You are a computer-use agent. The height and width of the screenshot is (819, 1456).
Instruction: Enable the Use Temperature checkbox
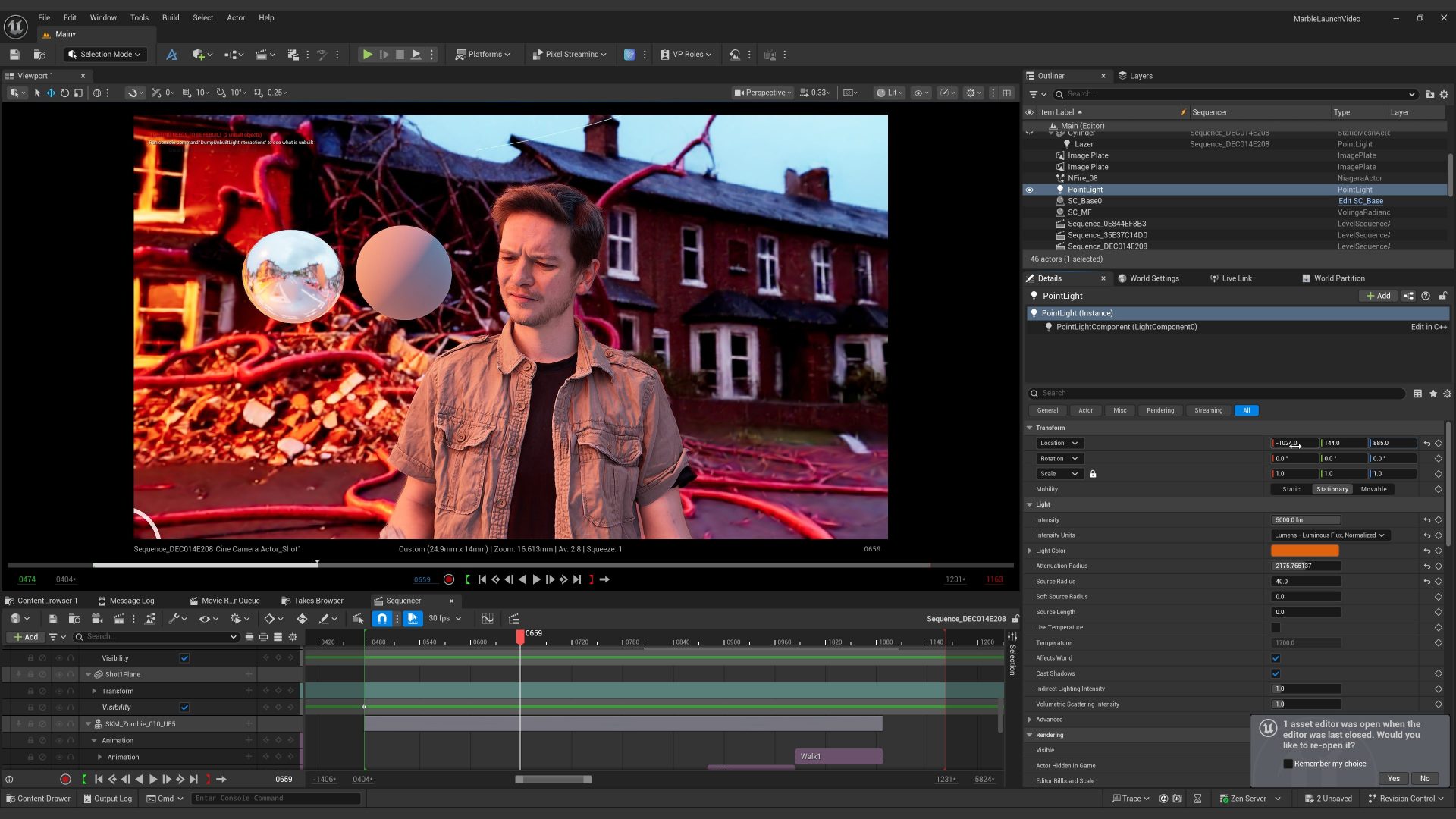[1276, 628]
